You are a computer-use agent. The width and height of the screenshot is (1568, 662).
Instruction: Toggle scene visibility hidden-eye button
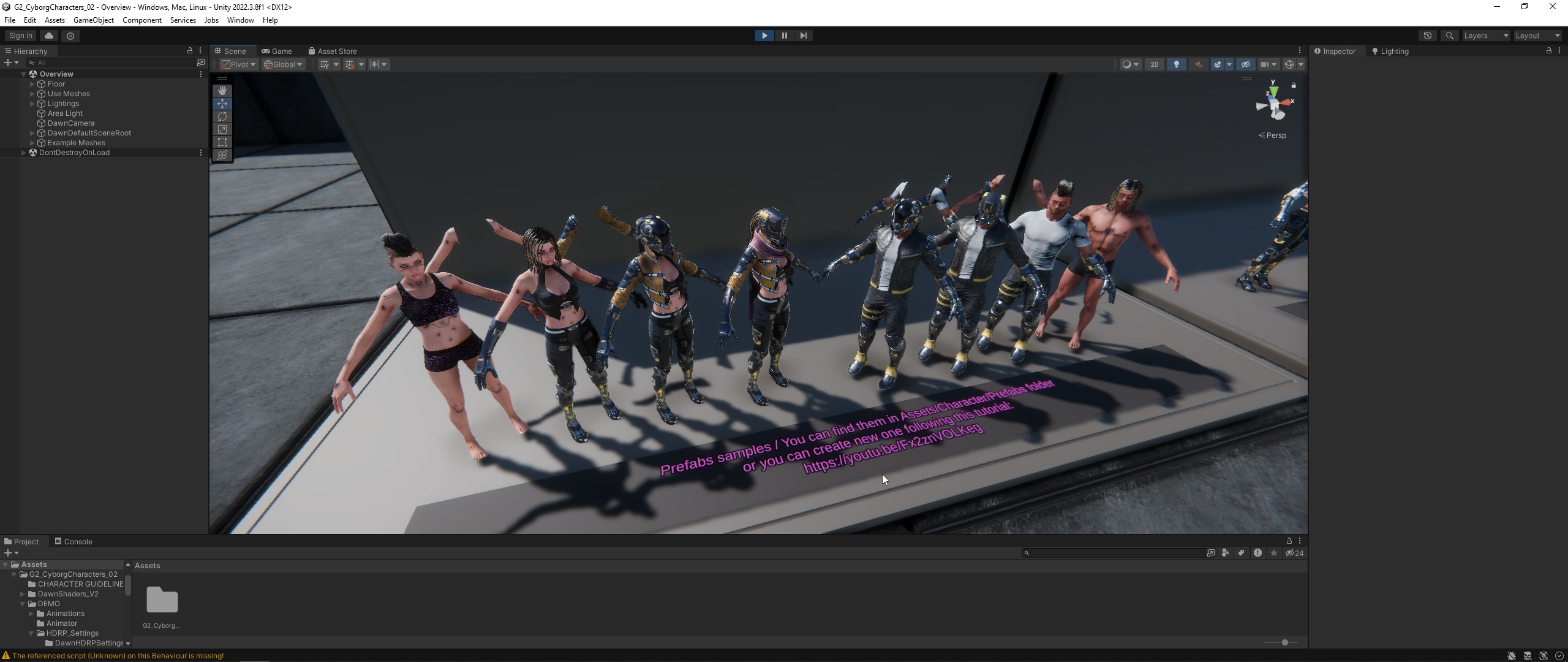(x=1245, y=64)
